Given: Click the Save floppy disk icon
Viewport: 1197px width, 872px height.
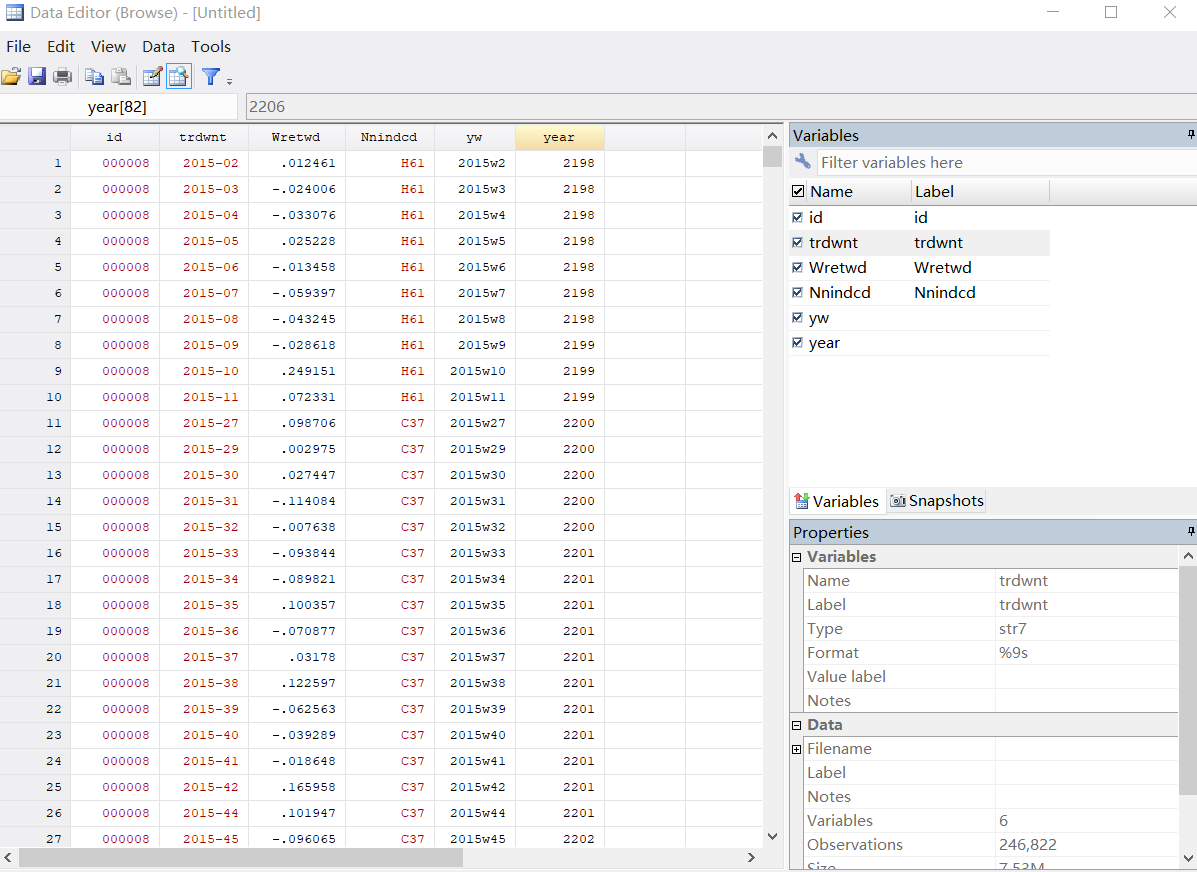Looking at the screenshot, I should click(x=37, y=77).
